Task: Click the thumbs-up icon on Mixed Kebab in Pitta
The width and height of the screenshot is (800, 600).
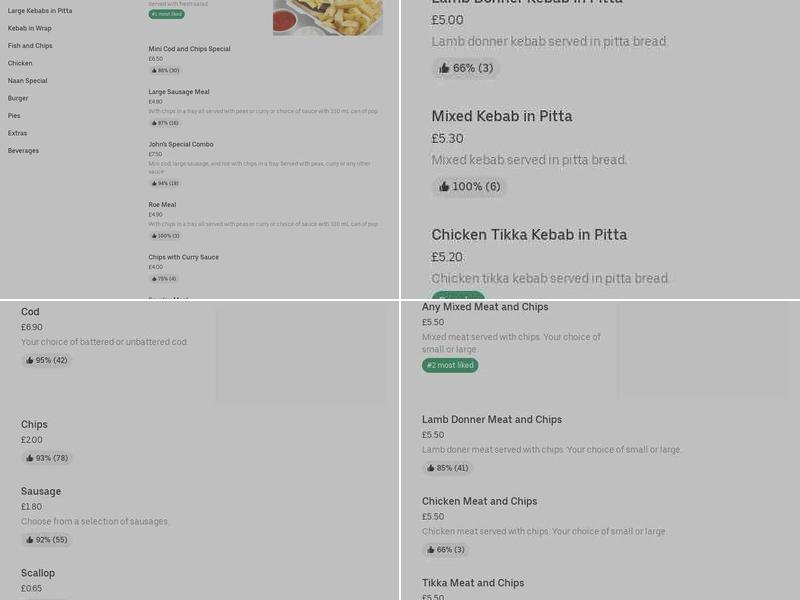Action: click(x=443, y=187)
